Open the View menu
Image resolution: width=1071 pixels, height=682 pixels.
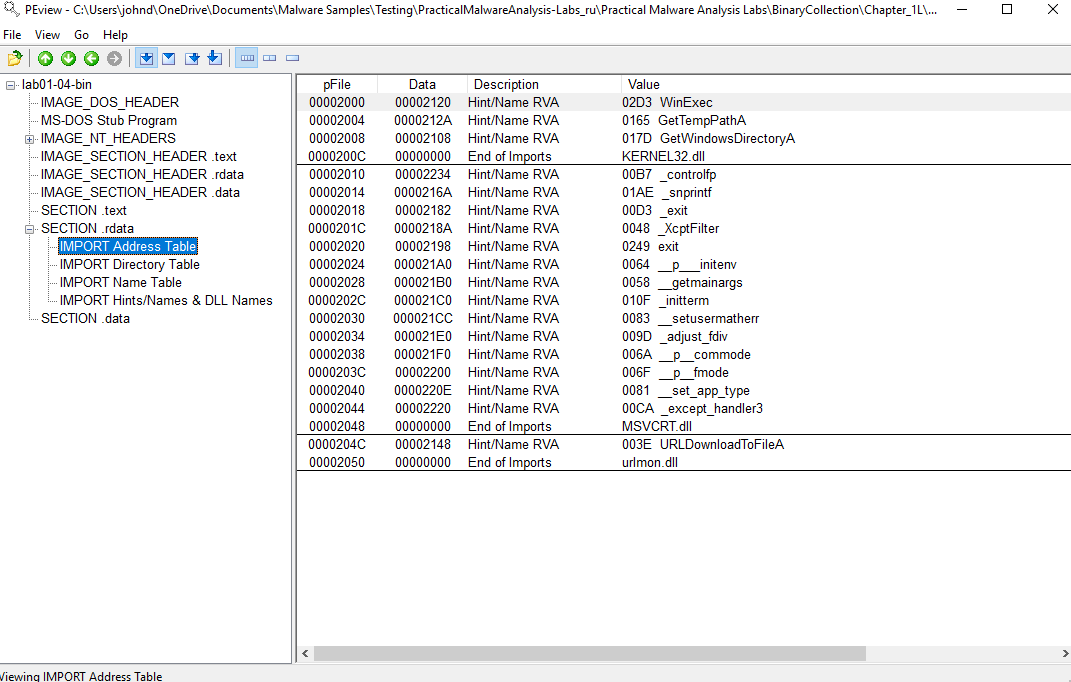[47, 34]
